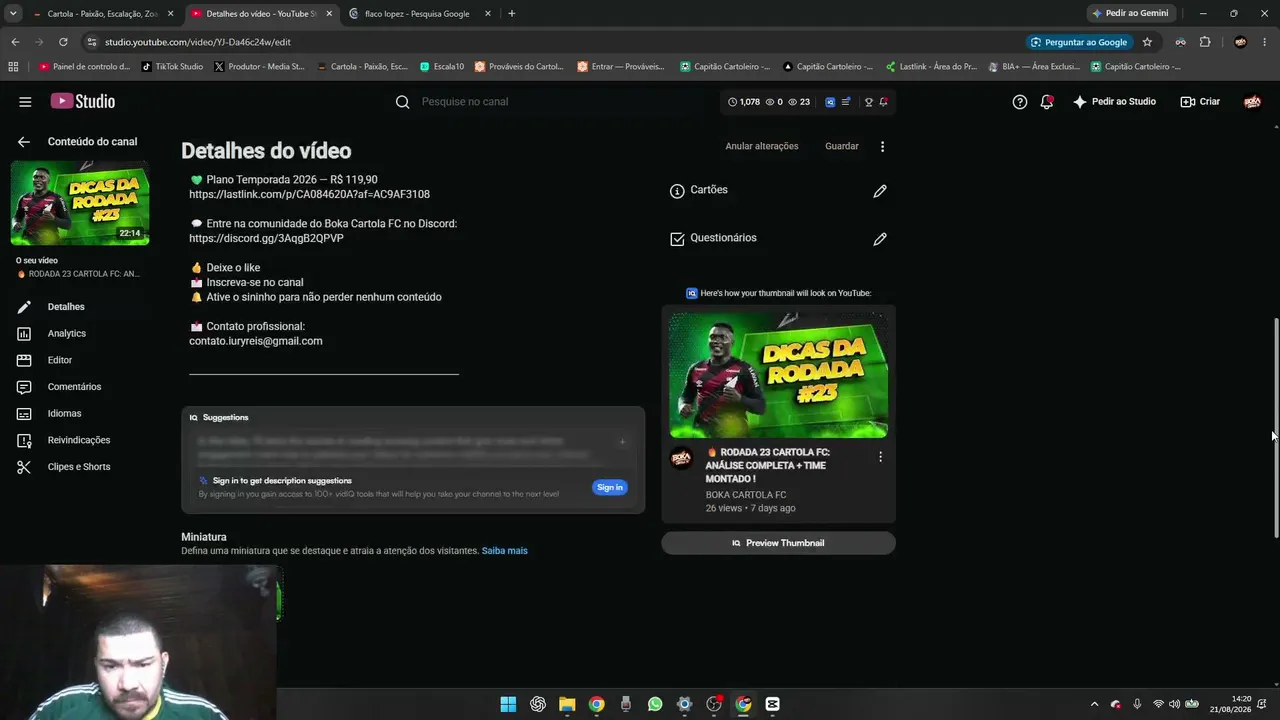Viewport: 1280px width, 720px height.
Task: Open the Lastlink - Área do Pr... bookmark
Action: pyautogui.click(x=931, y=67)
